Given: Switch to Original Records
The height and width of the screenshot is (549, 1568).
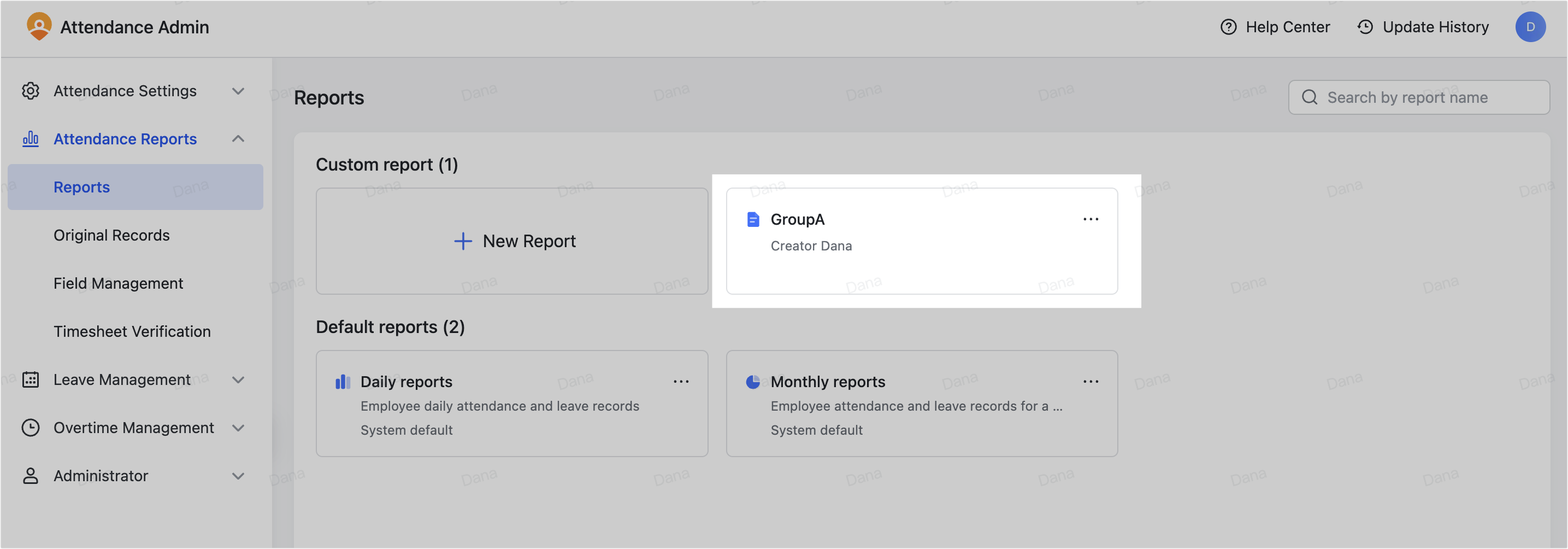Looking at the screenshot, I should [x=111, y=235].
